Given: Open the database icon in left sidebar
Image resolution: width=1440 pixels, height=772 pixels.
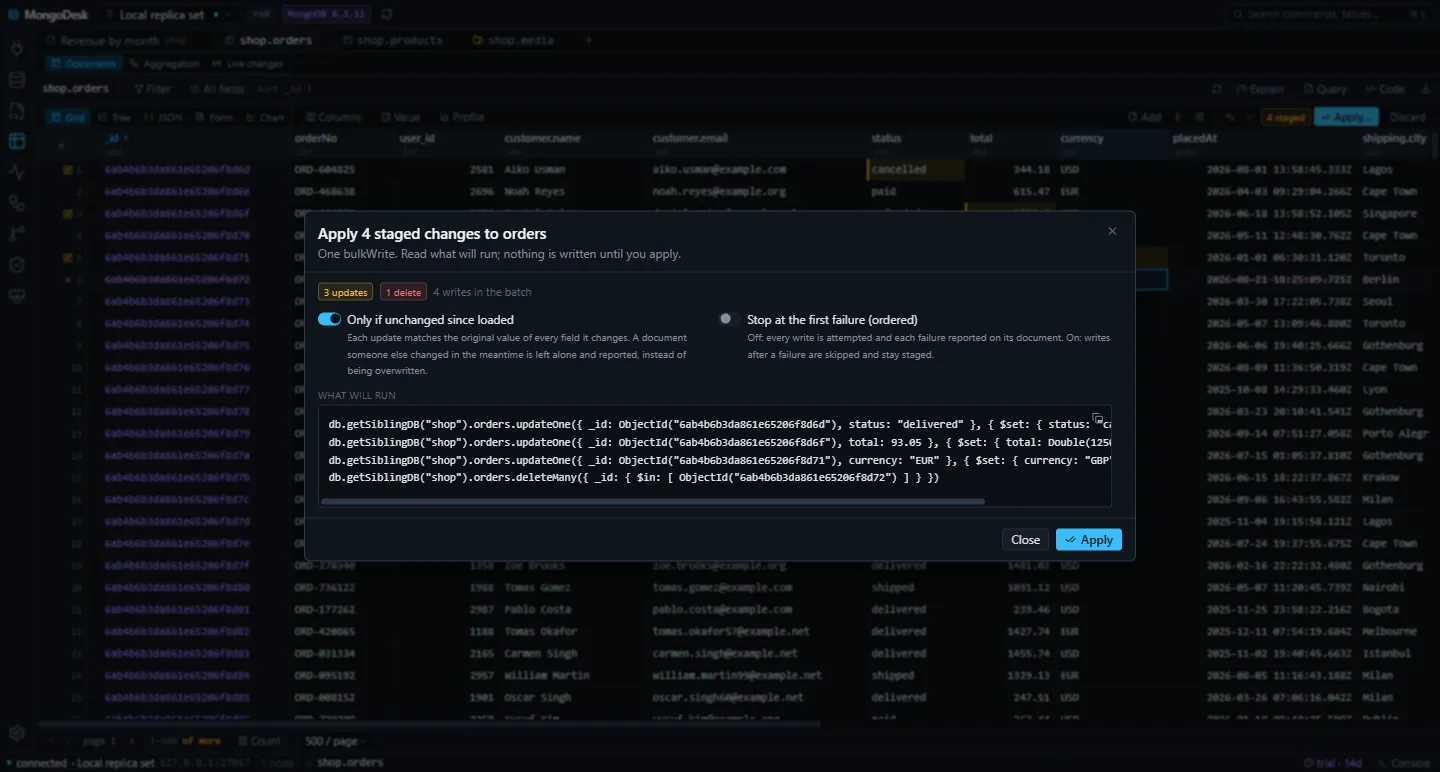Looking at the screenshot, I should click(x=16, y=80).
